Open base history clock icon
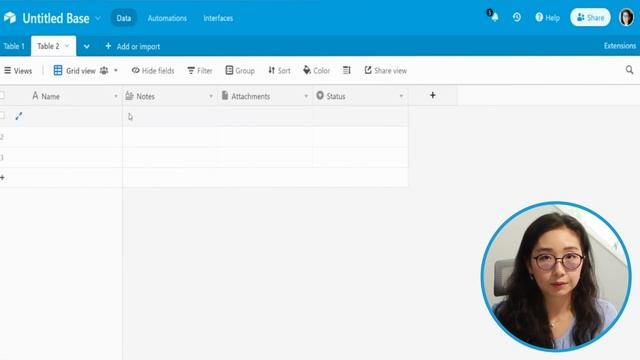The image size is (640, 360). click(x=517, y=17)
